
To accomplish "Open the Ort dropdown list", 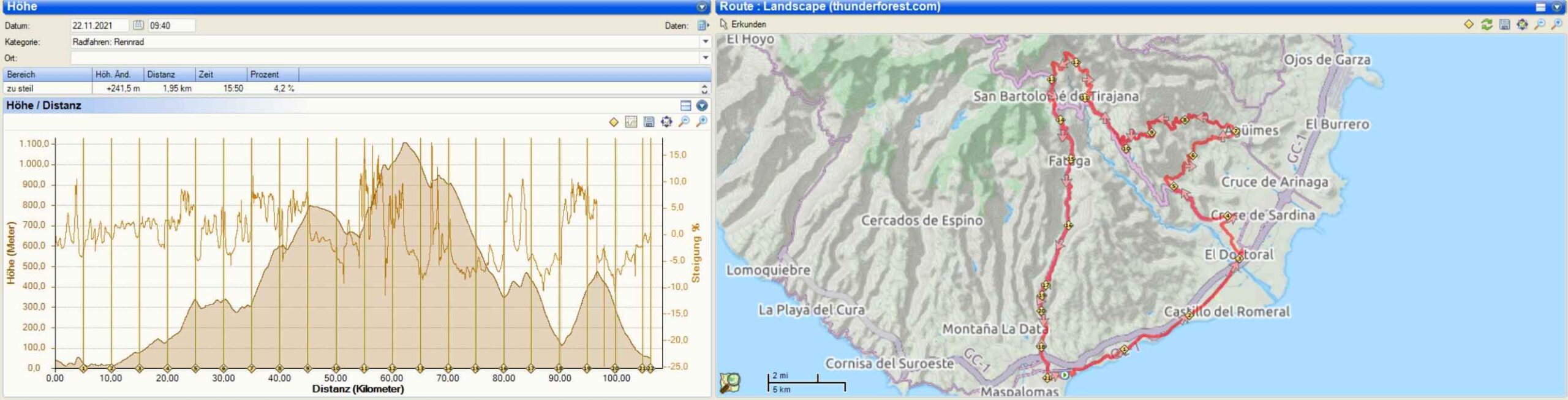I will point(705,58).
